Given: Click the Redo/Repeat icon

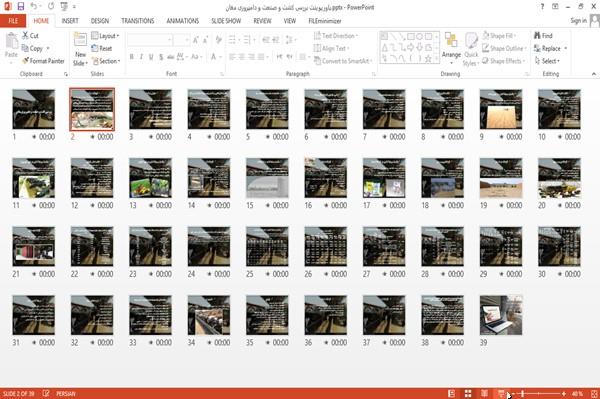Looking at the screenshot, I should click(51, 7).
